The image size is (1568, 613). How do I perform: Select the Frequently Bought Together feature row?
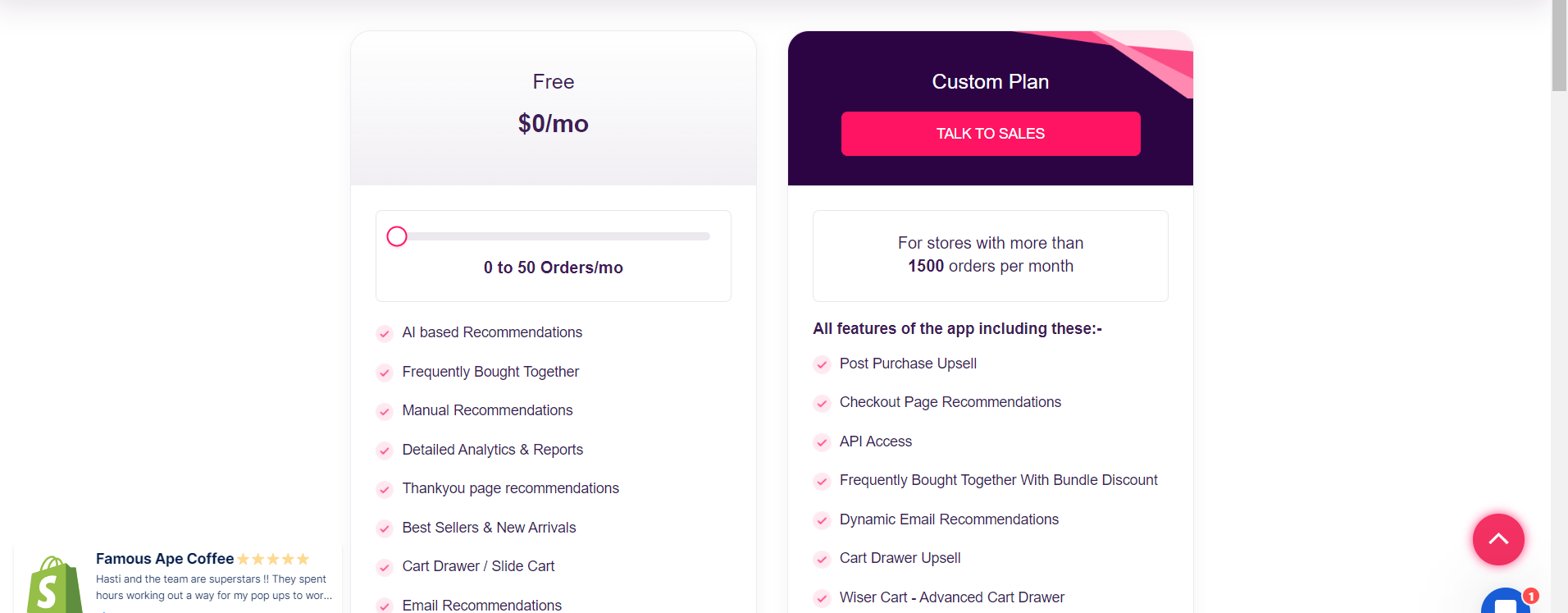[490, 372]
